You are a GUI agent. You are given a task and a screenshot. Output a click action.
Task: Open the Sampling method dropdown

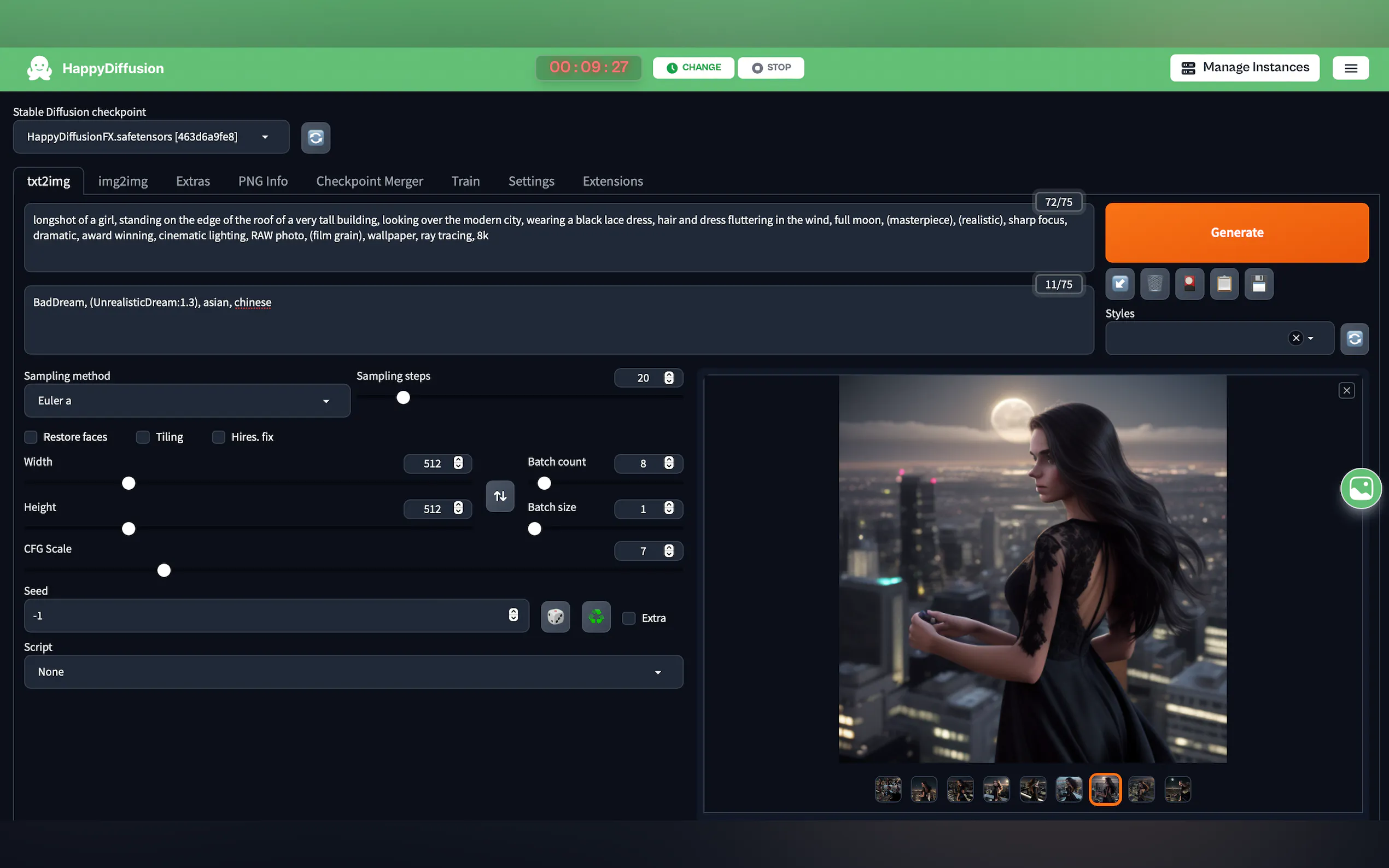pos(186,401)
